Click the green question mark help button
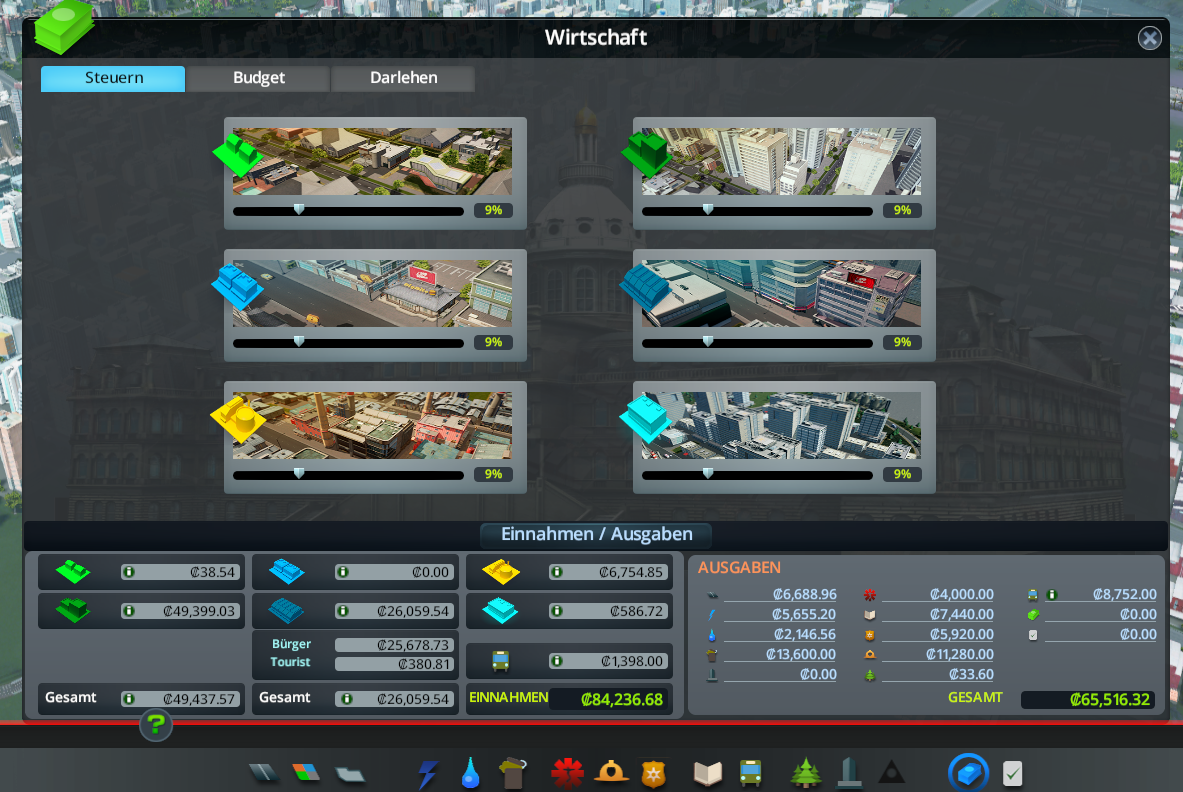The image size is (1183, 792). [155, 725]
